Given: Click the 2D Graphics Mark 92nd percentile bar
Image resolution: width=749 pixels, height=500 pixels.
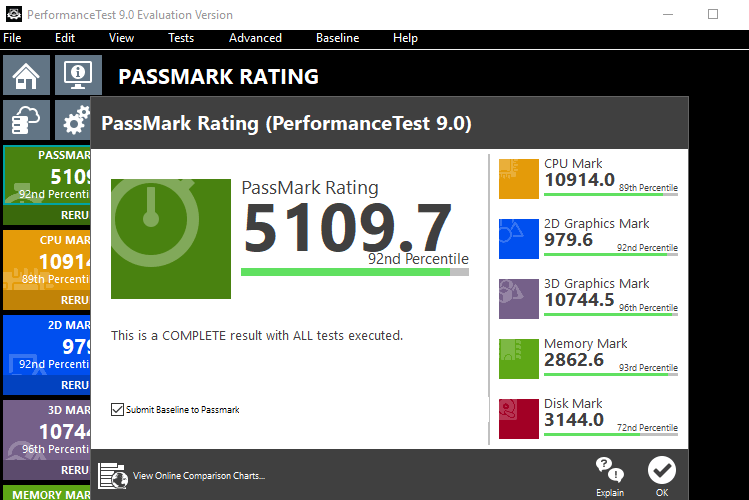Looking at the screenshot, I should (611, 255).
